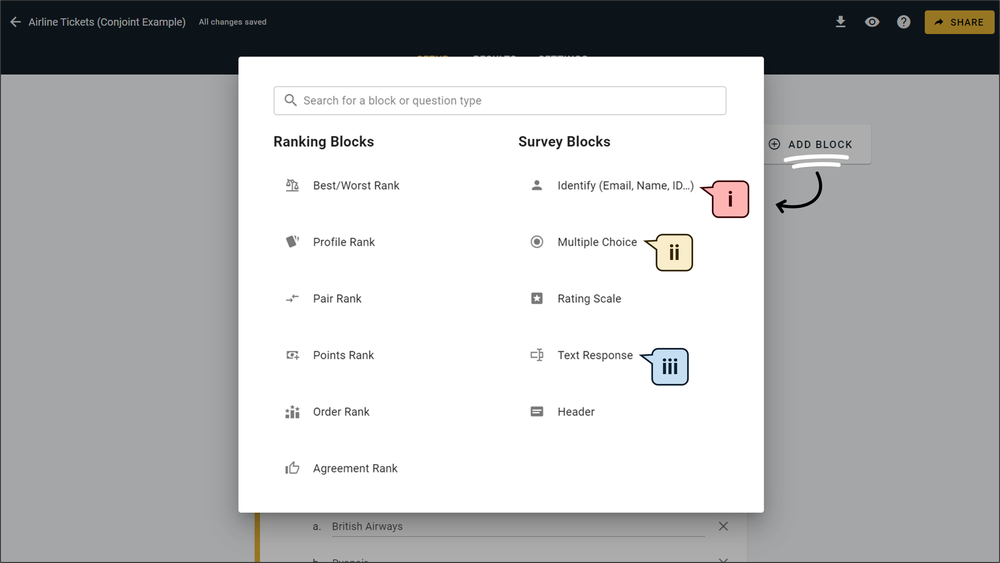Viewport: 1000px width, 563px height.
Task: Edit the British Airways option field
Action: tap(518, 527)
